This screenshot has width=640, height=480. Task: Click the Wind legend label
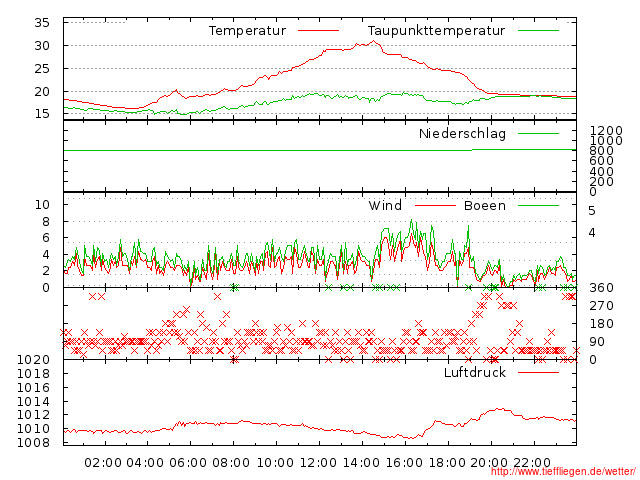(x=385, y=205)
